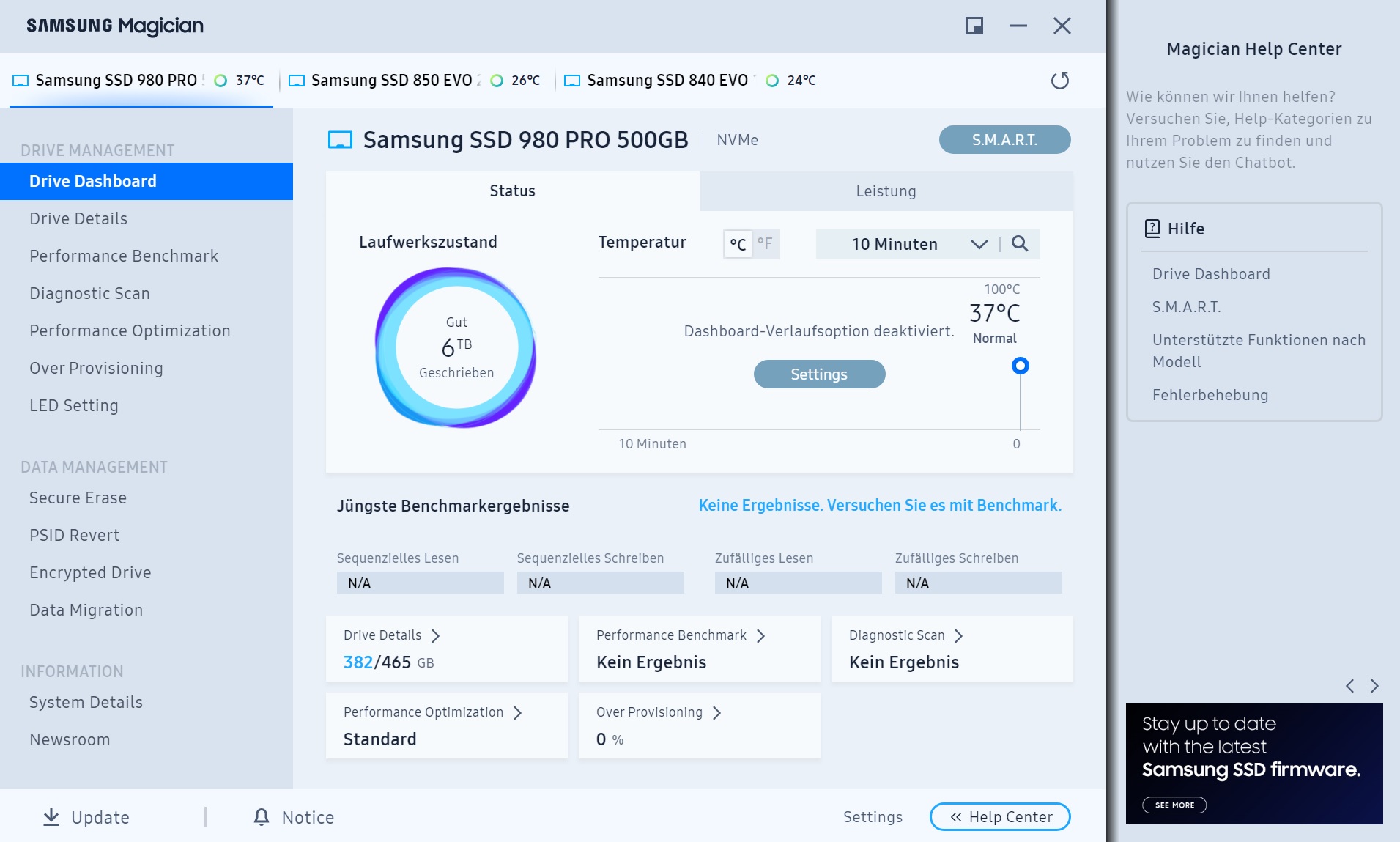The height and width of the screenshot is (842, 1400).
Task: Open Secure Erase in sidebar
Action: coord(147,498)
